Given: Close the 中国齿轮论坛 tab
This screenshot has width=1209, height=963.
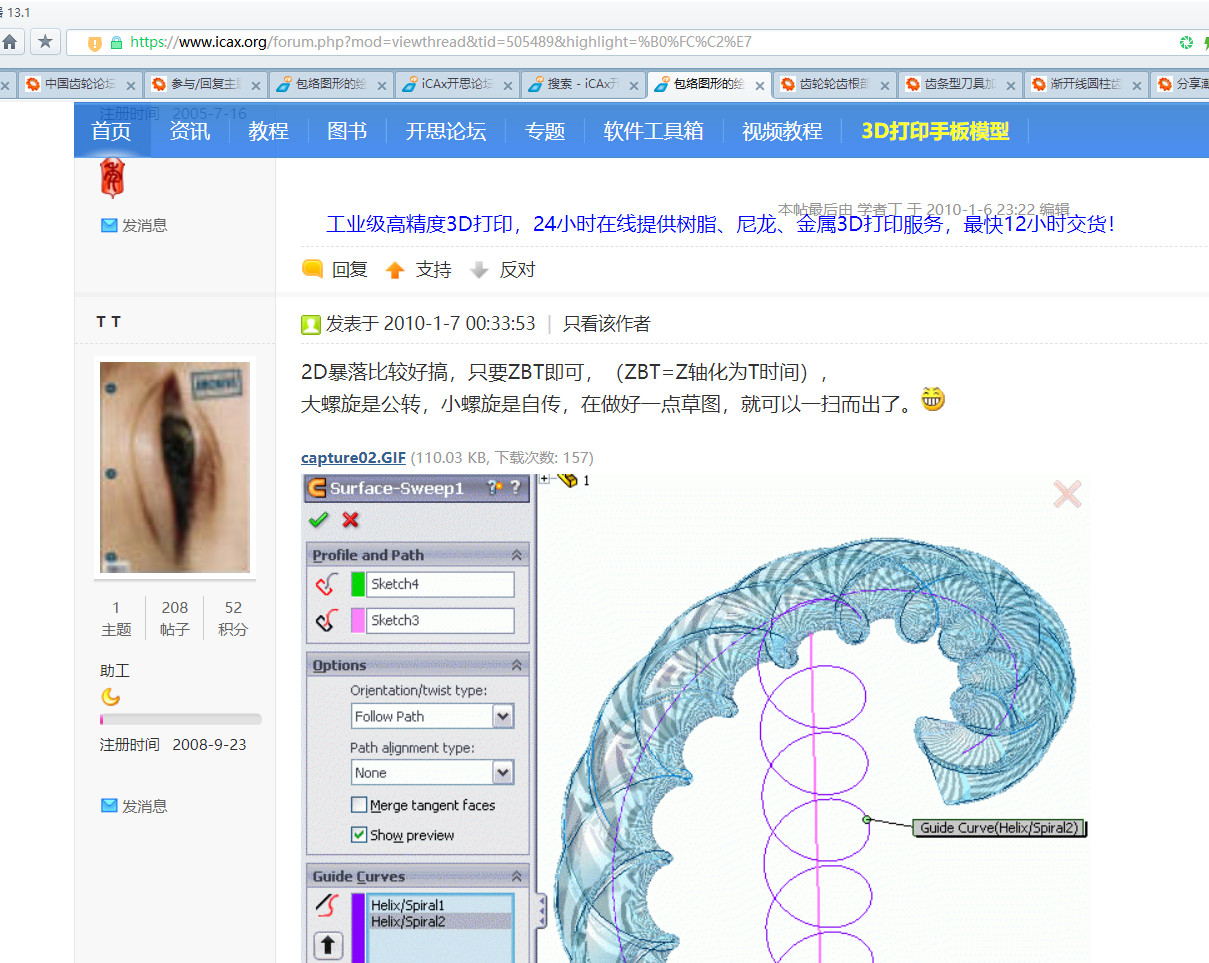Looking at the screenshot, I should point(130,85).
